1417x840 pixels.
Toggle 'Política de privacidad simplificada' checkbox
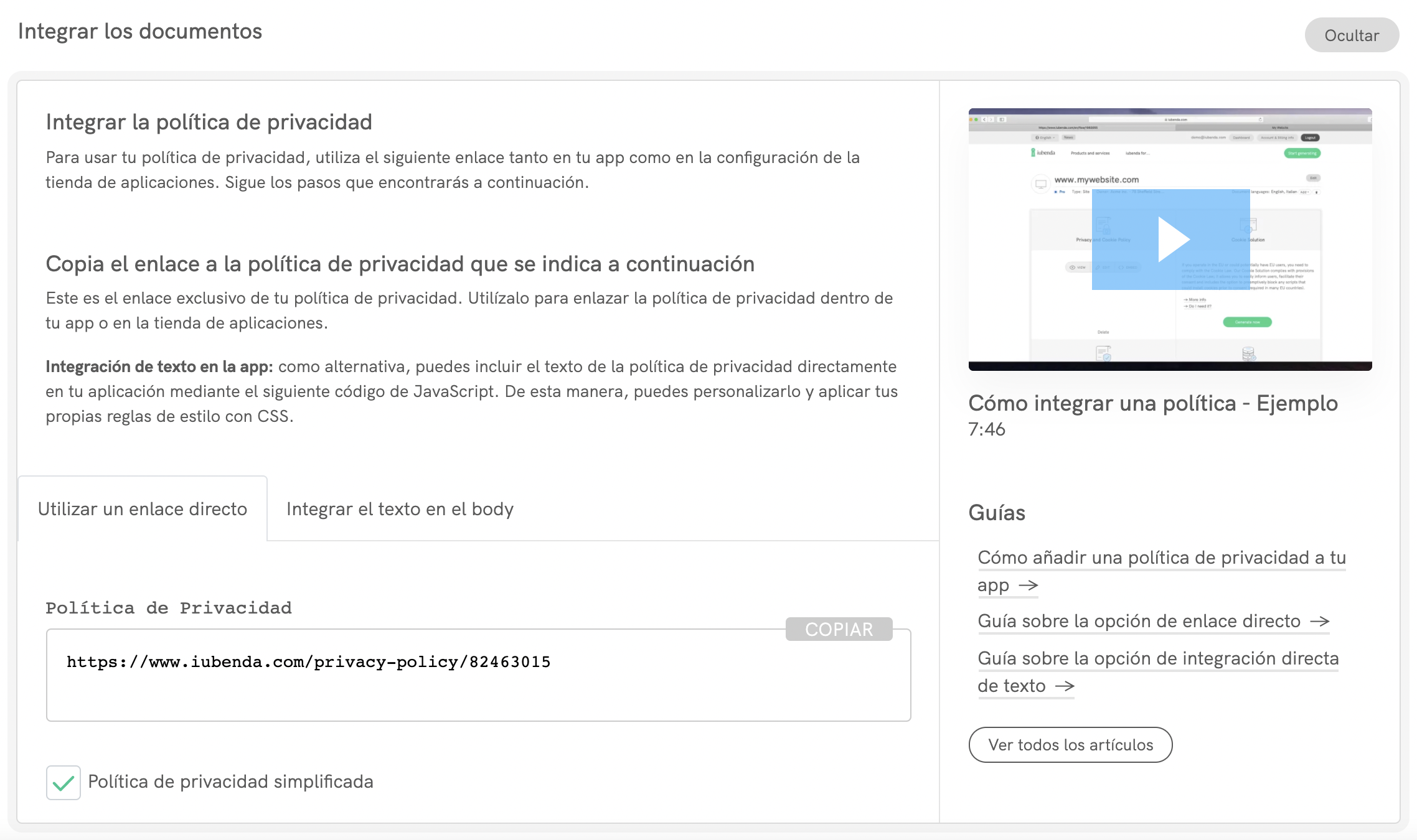pyautogui.click(x=64, y=782)
